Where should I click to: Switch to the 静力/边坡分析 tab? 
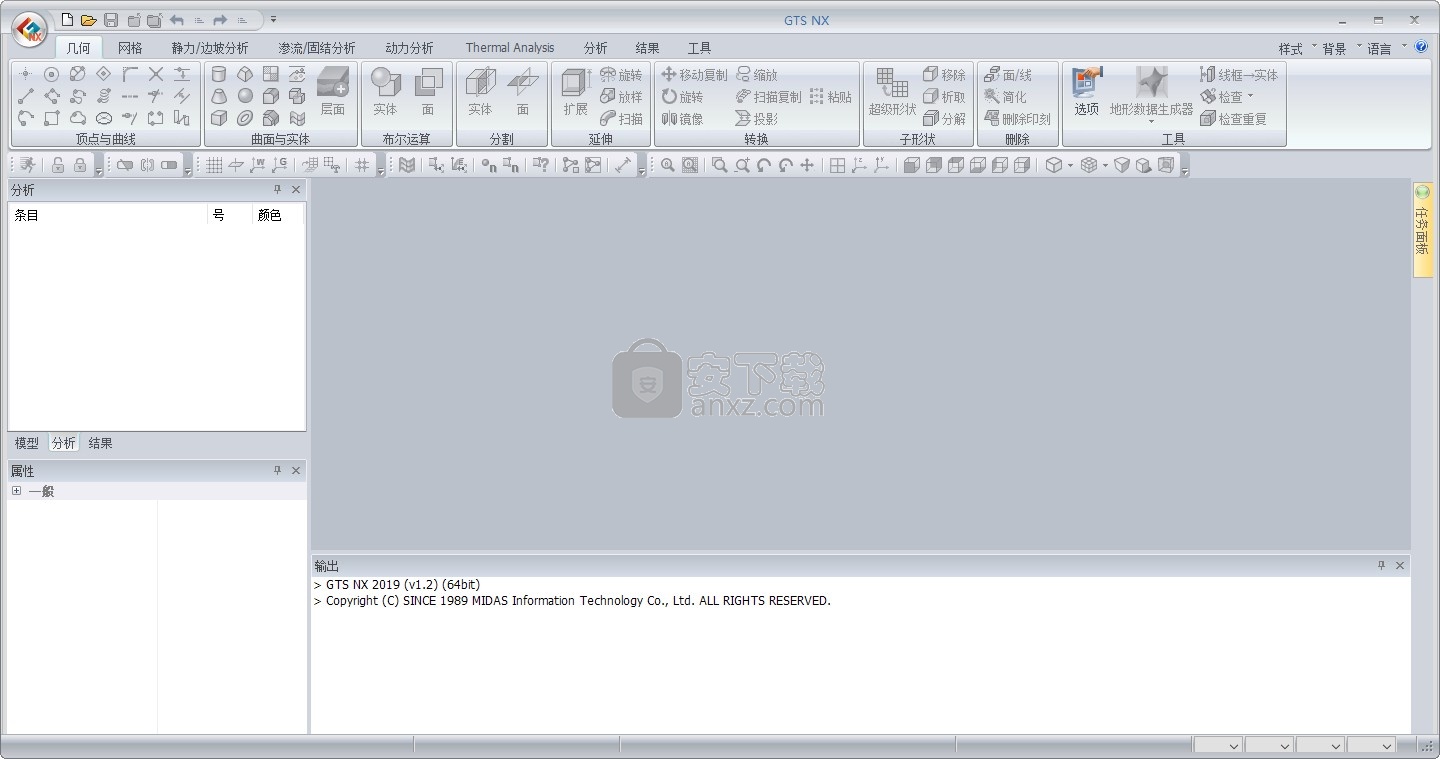point(210,48)
